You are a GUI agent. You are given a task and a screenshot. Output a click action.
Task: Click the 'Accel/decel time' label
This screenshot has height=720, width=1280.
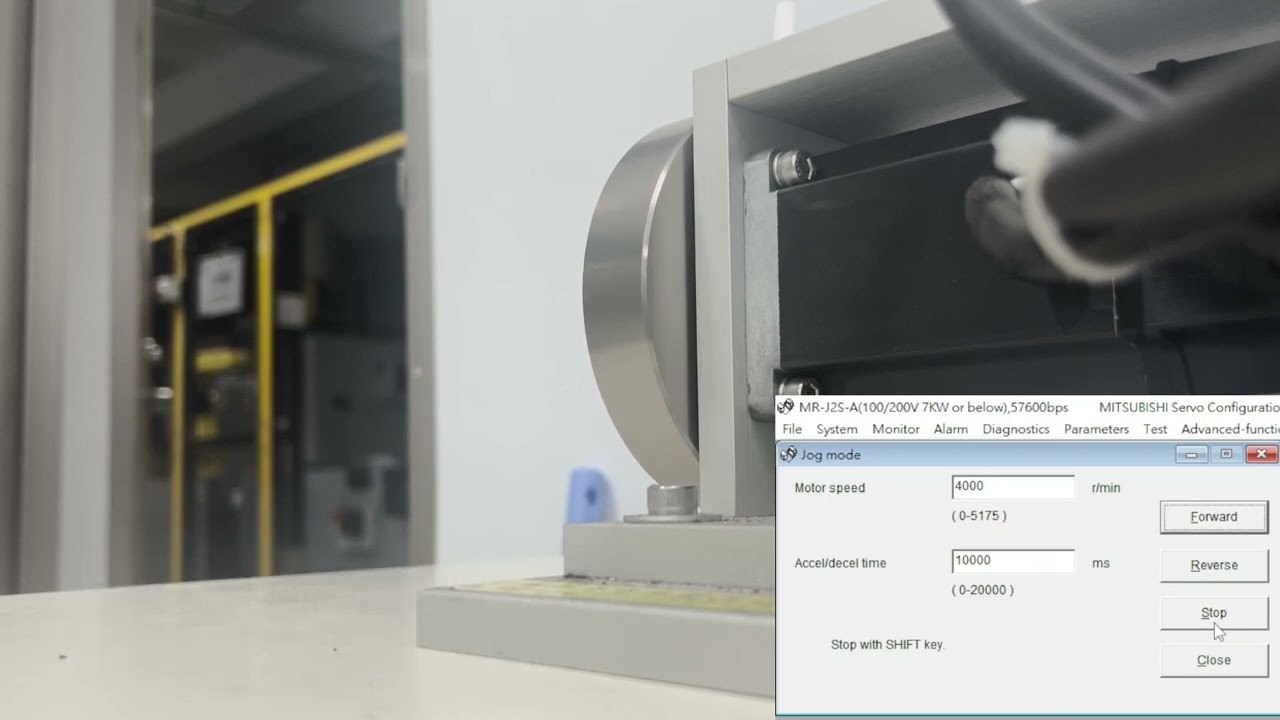840,563
